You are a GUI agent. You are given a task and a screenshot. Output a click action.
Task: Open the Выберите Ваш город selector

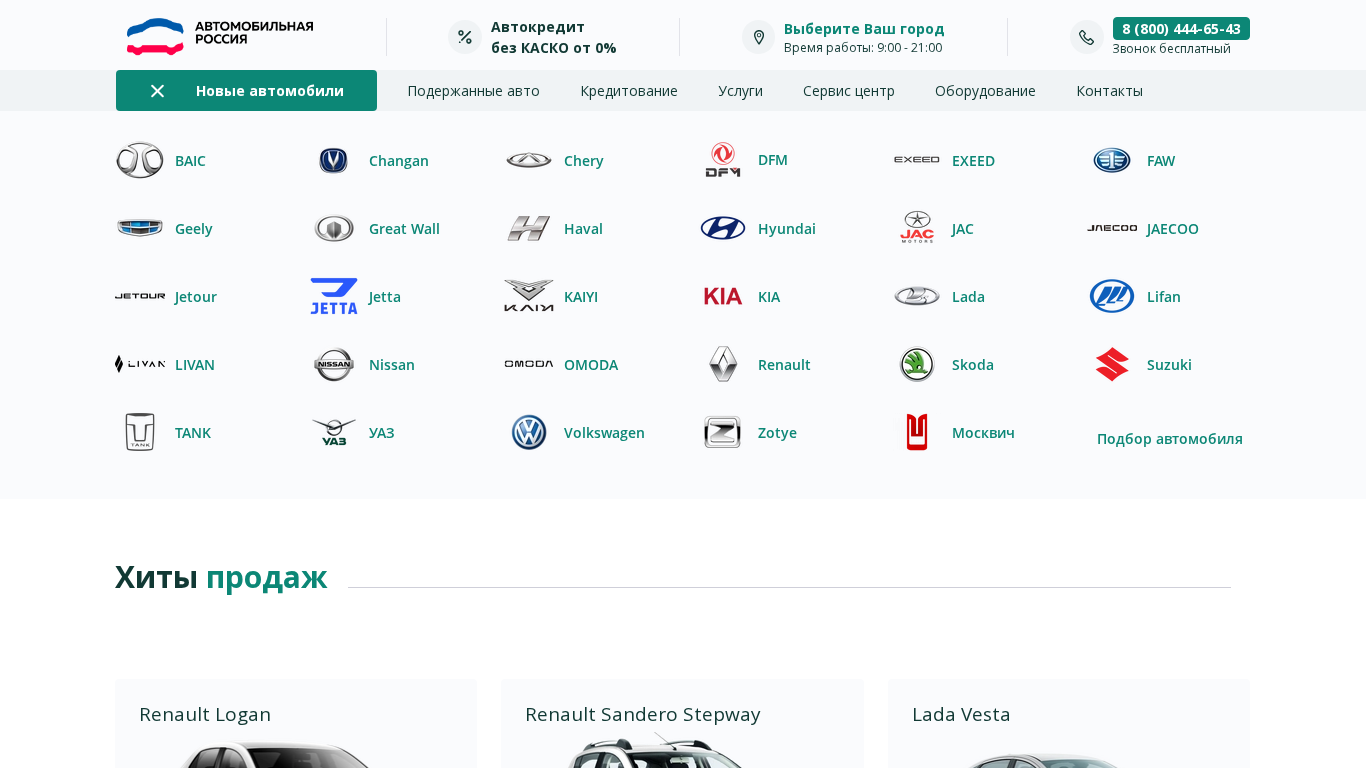click(x=864, y=28)
